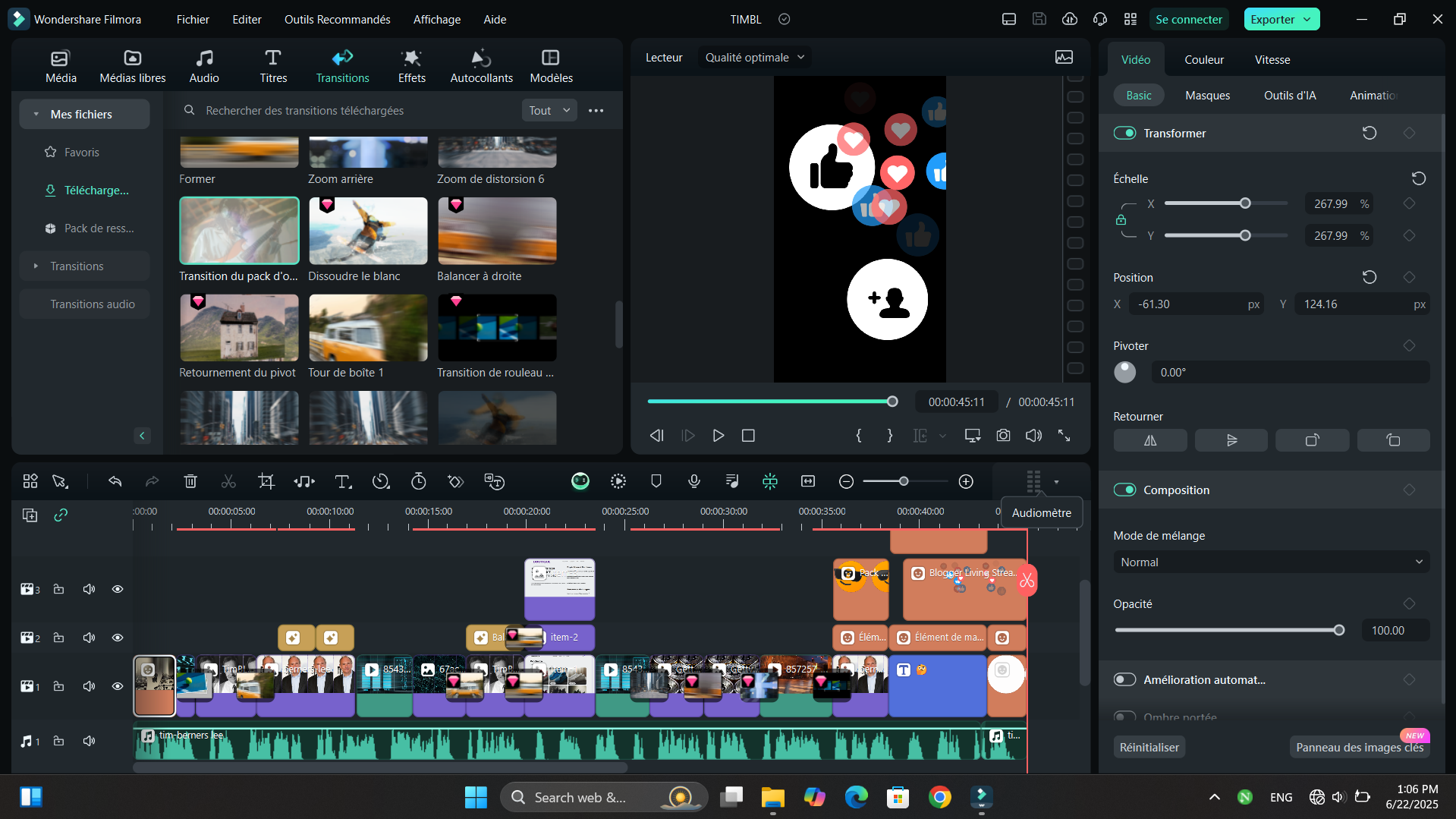Zoom out the timeline with minus icon
Screen dimensions: 1456x819
pos(847,481)
